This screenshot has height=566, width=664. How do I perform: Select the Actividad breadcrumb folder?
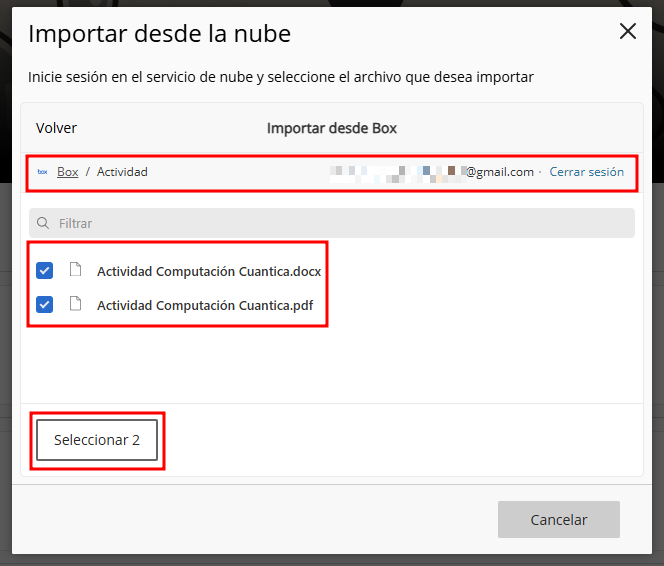click(122, 172)
